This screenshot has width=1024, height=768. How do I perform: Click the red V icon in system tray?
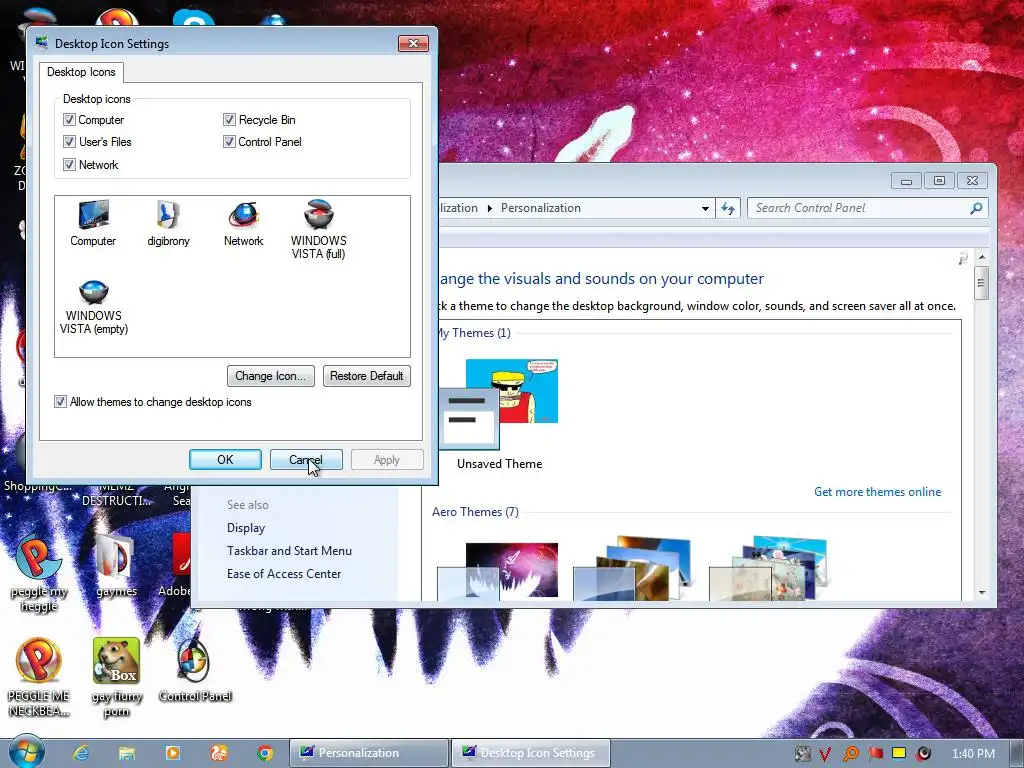[x=825, y=754]
